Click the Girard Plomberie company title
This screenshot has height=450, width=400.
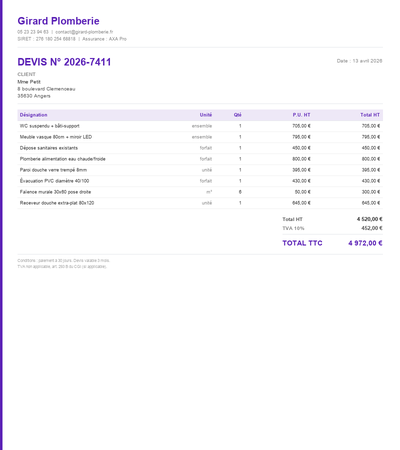pos(58,21)
